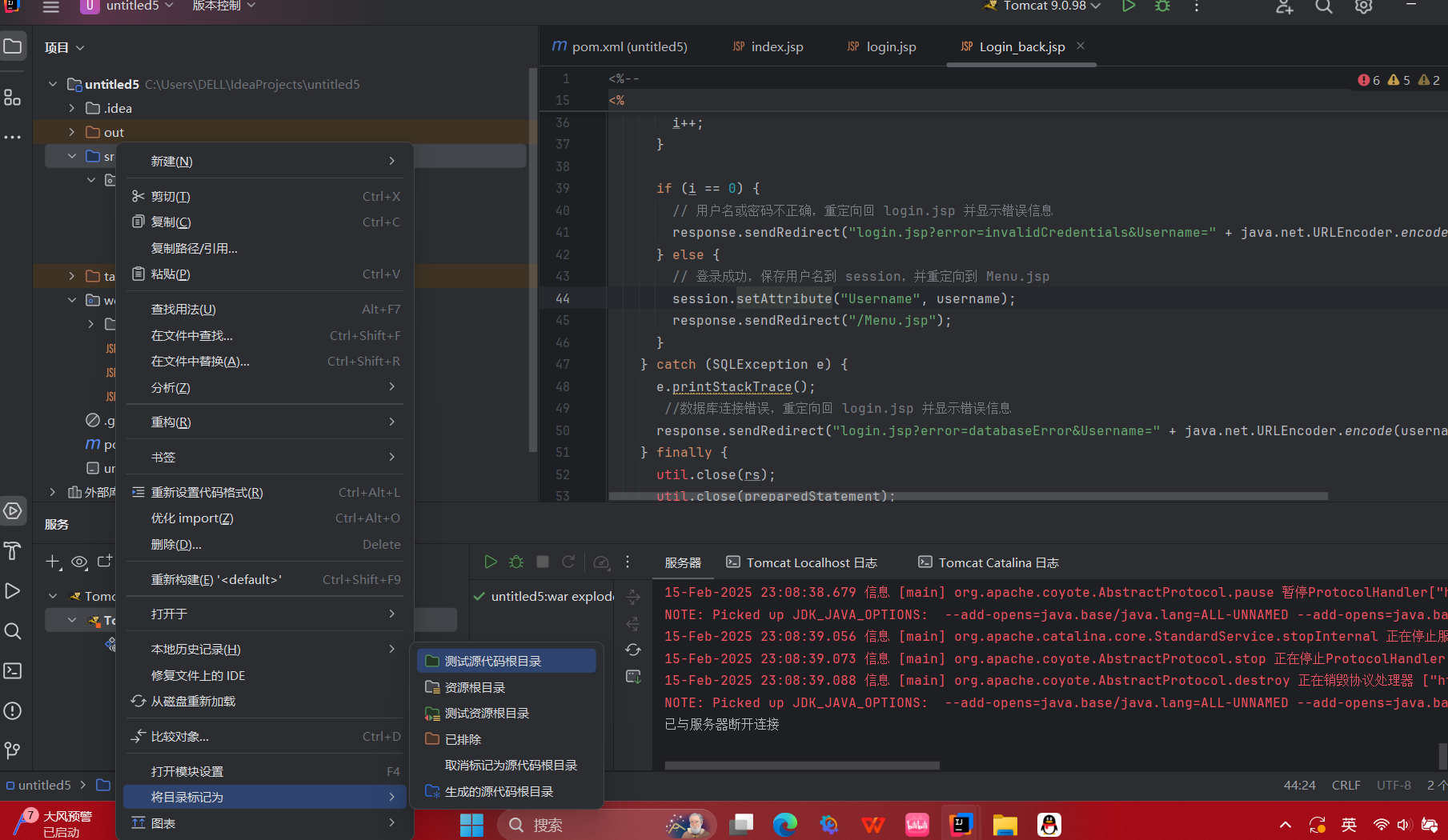
Task: Click the CRLF line separator status item
Action: (x=1346, y=785)
